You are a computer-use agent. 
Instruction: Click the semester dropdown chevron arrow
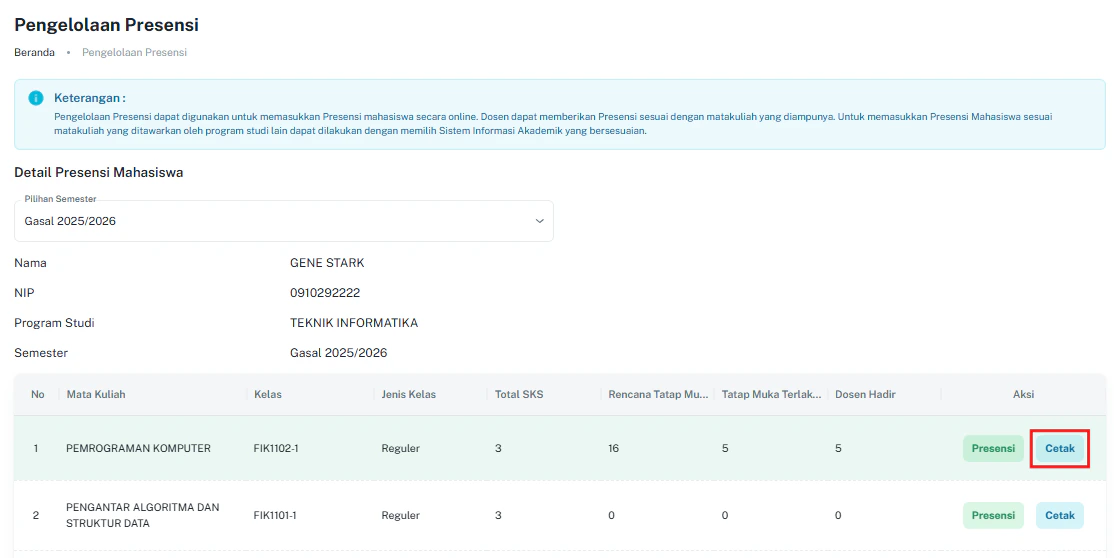[539, 221]
